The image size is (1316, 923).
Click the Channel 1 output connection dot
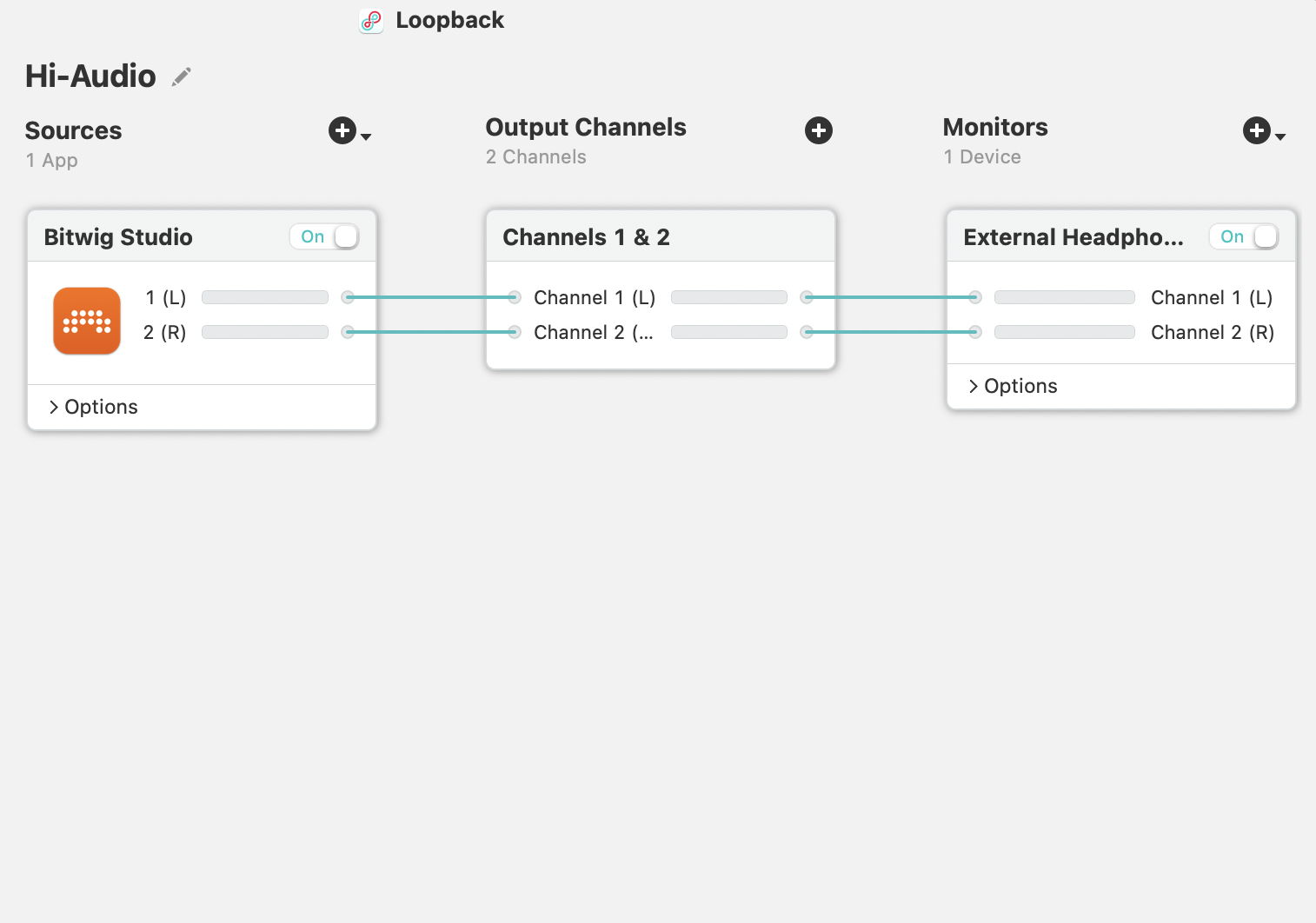pyautogui.click(x=807, y=297)
